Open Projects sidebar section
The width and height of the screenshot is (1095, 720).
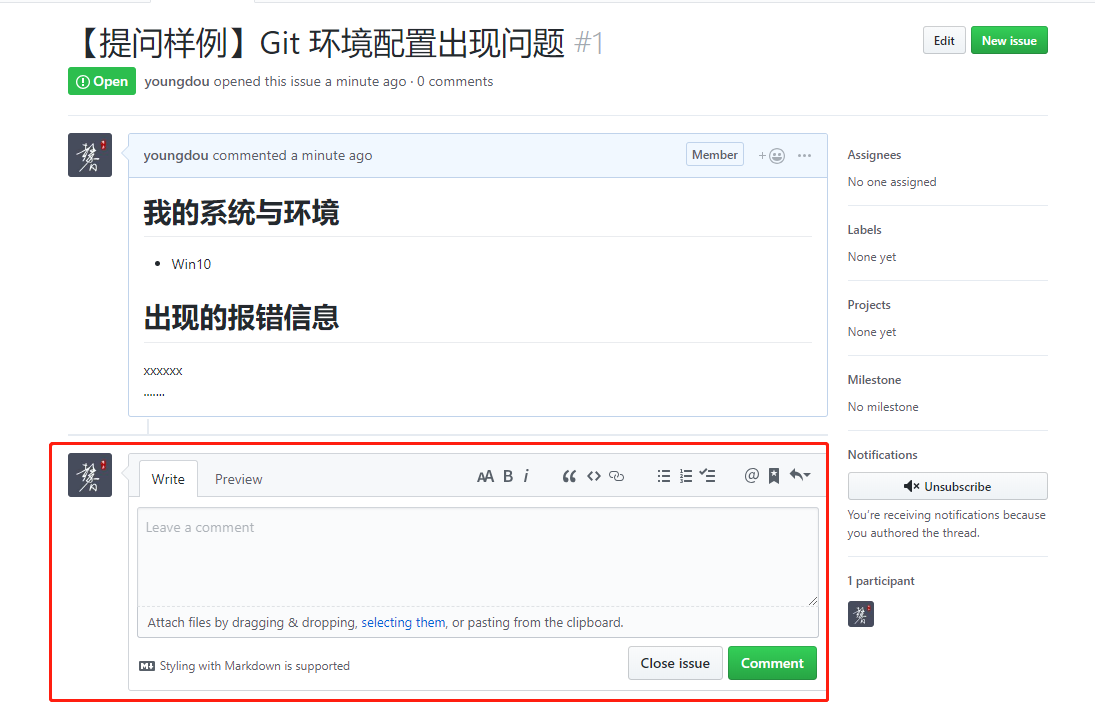tap(869, 305)
